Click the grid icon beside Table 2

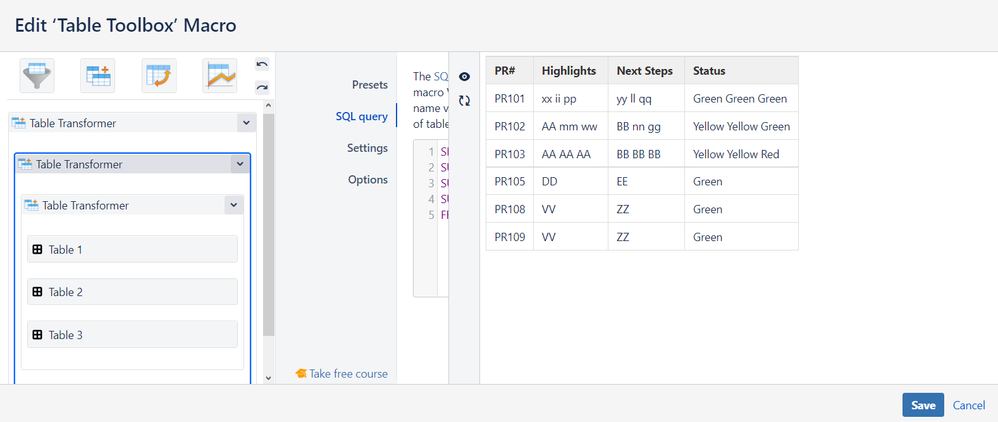[x=38, y=292]
